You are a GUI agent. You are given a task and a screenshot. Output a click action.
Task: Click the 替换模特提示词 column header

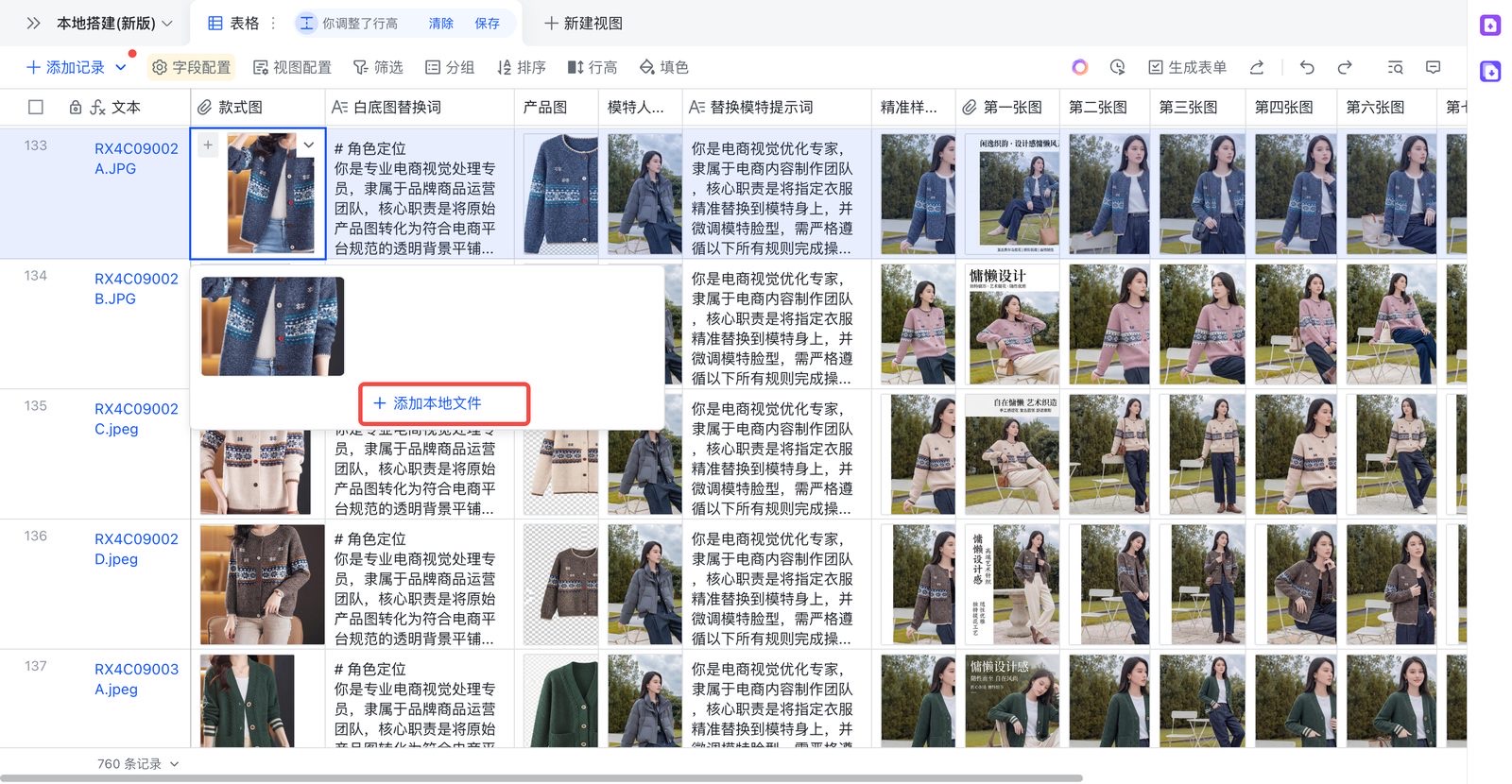pyautogui.click(x=777, y=108)
